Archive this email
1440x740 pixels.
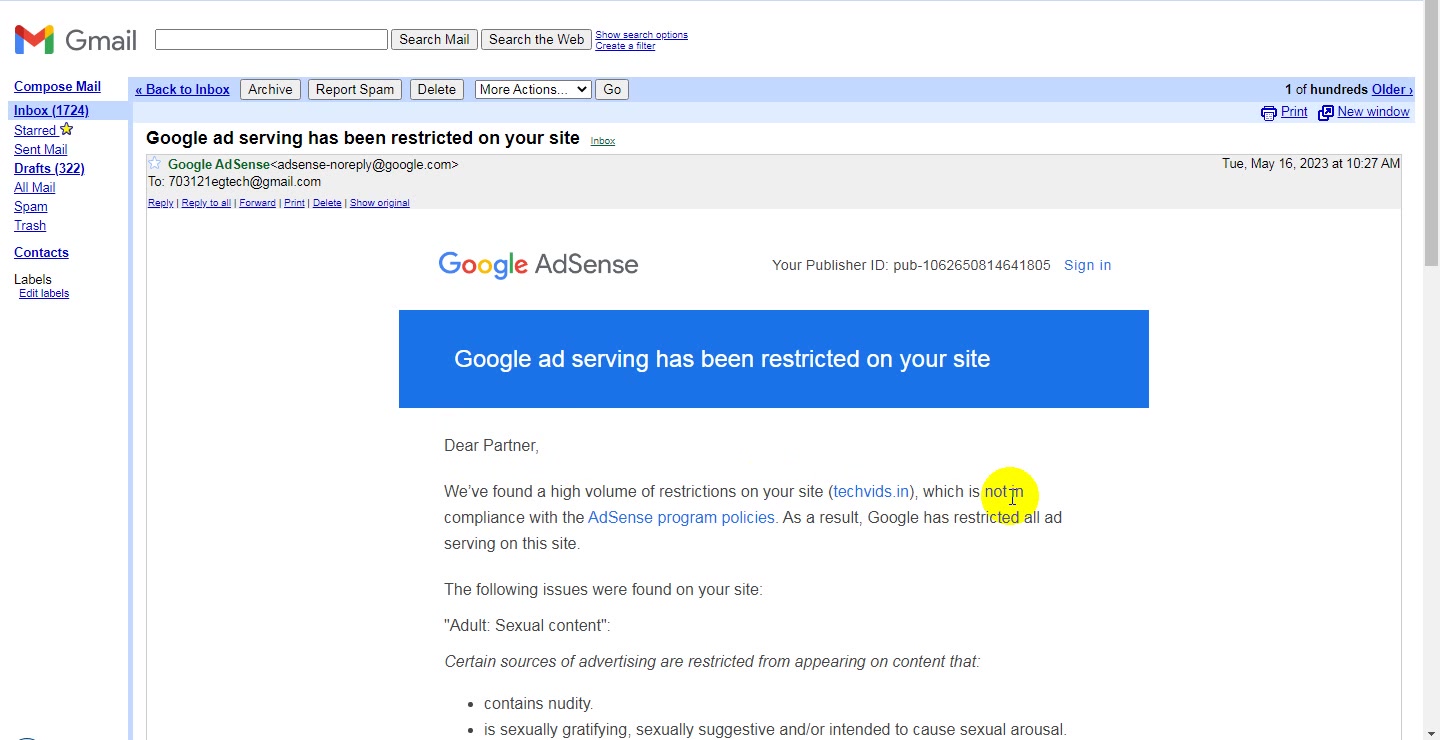tap(270, 89)
